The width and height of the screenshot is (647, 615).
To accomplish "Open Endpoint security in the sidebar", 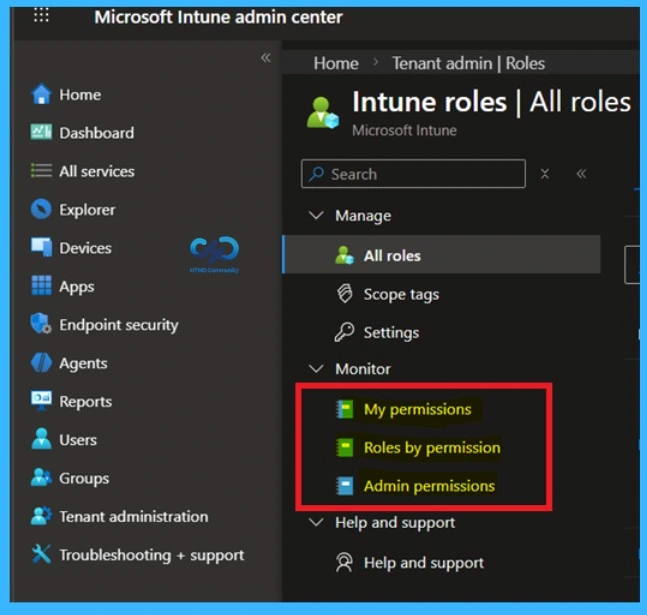I will pos(119,325).
